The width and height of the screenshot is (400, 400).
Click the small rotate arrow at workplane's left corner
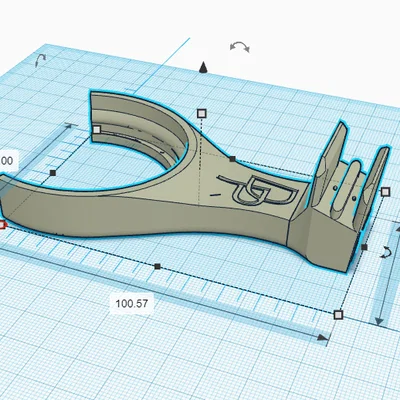pos(40,60)
